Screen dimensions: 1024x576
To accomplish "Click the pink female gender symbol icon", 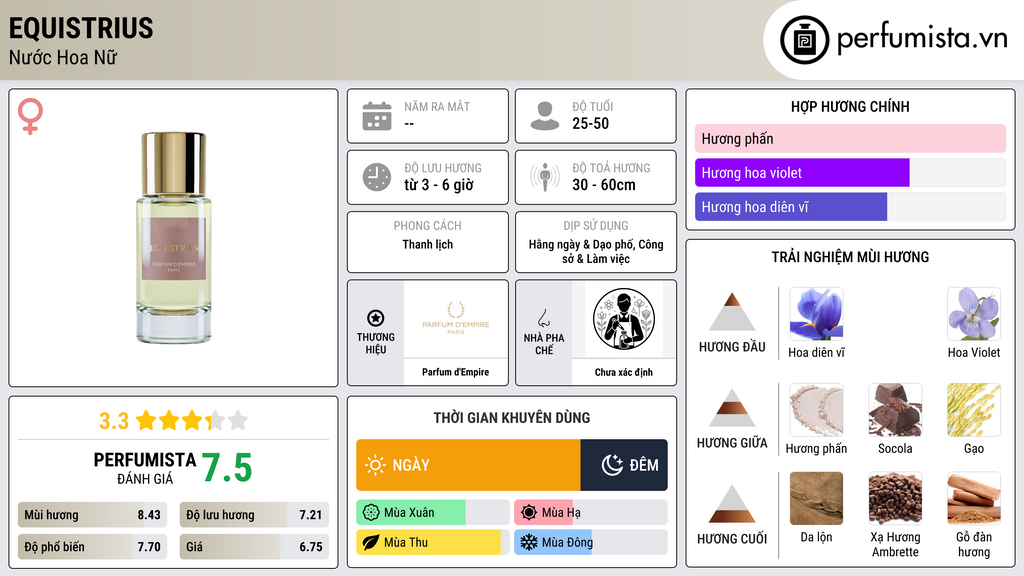I will point(30,116).
